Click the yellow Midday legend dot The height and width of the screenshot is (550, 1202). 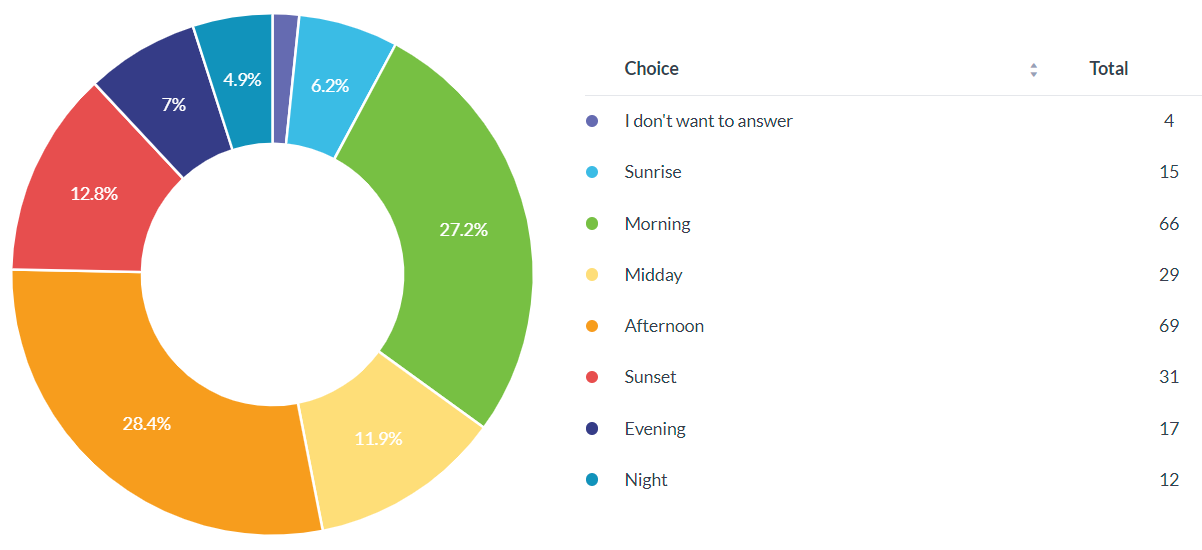(592, 275)
